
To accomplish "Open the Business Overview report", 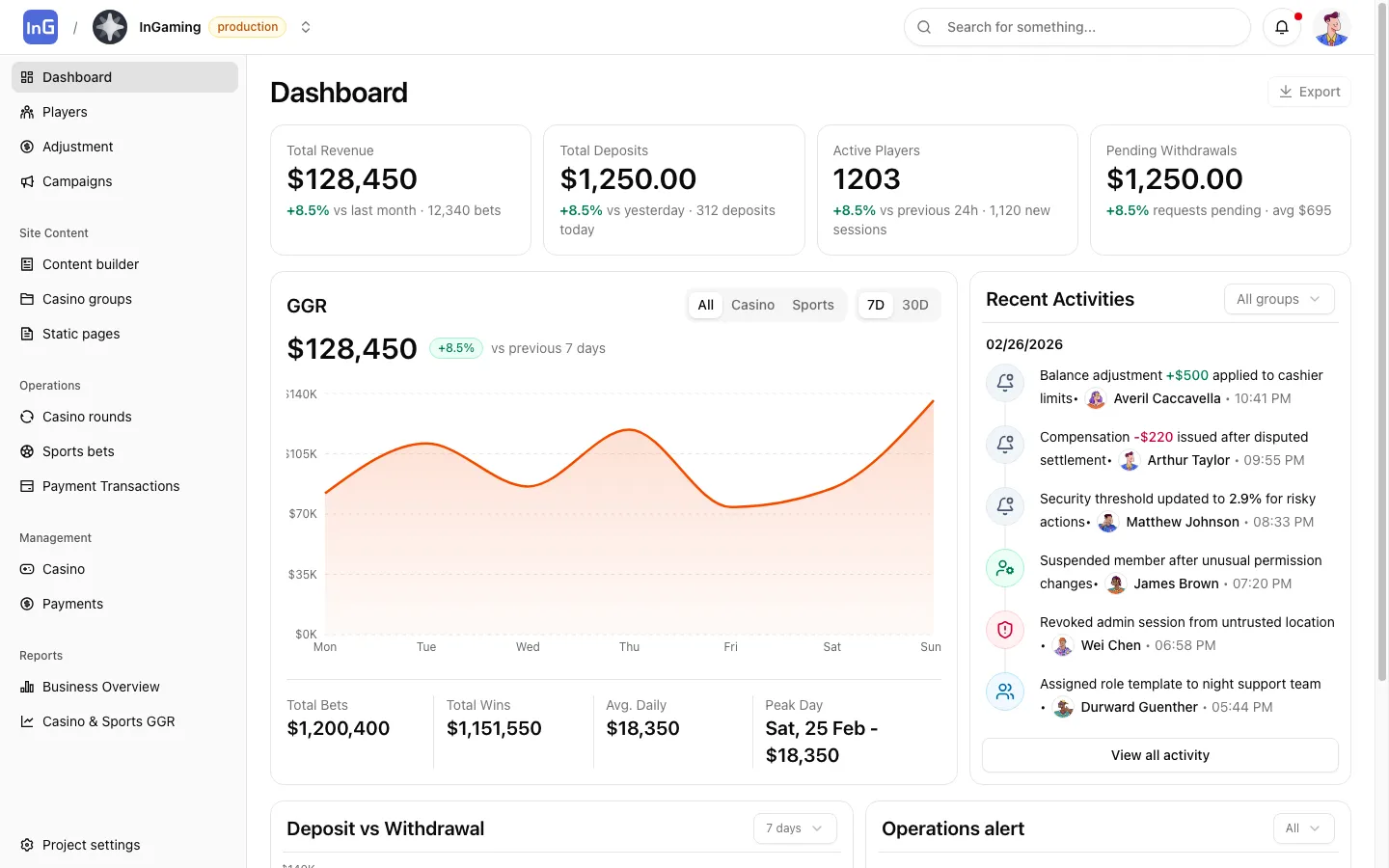I will click(x=100, y=687).
